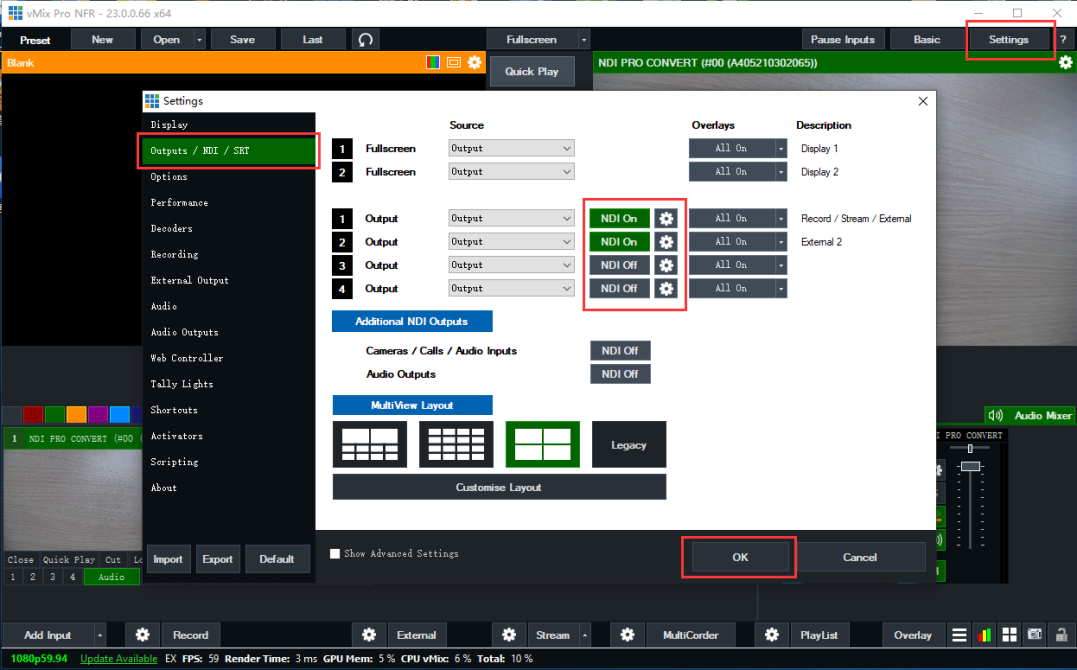Toggle the Audio Mixer panel button
Screen dimensions: 1077x670
1030,415
